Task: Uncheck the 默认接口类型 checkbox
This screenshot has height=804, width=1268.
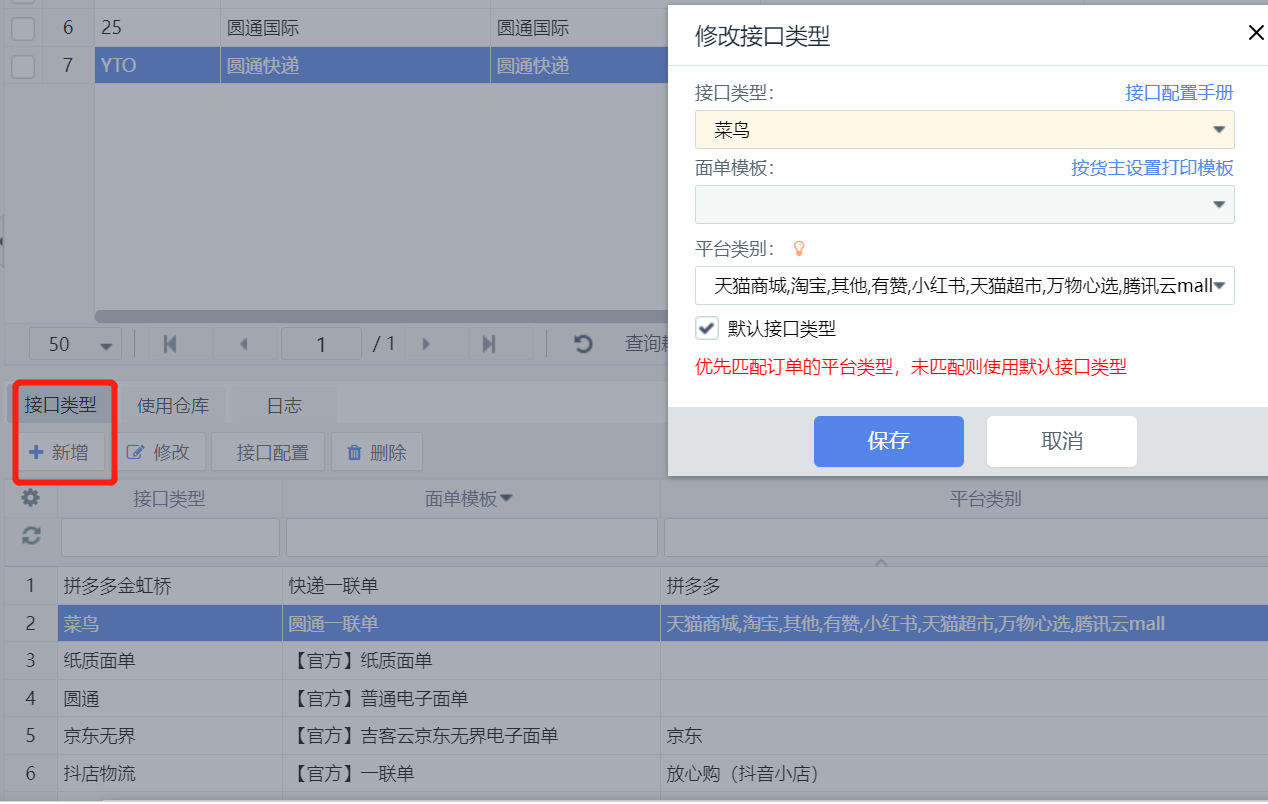Action: (x=707, y=328)
